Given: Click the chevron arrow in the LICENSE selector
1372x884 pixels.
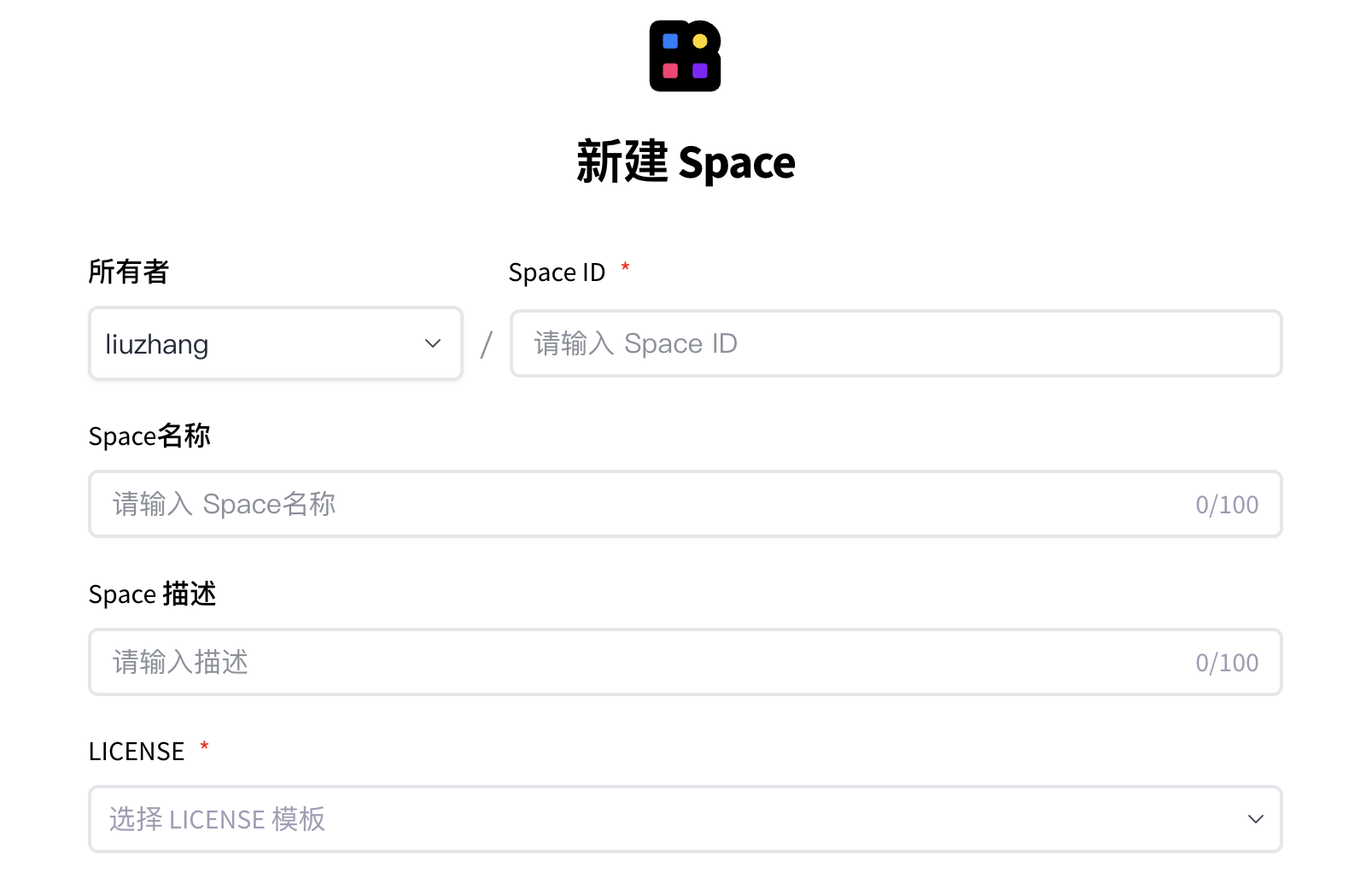Looking at the screenshot, I should [1255, 819].
